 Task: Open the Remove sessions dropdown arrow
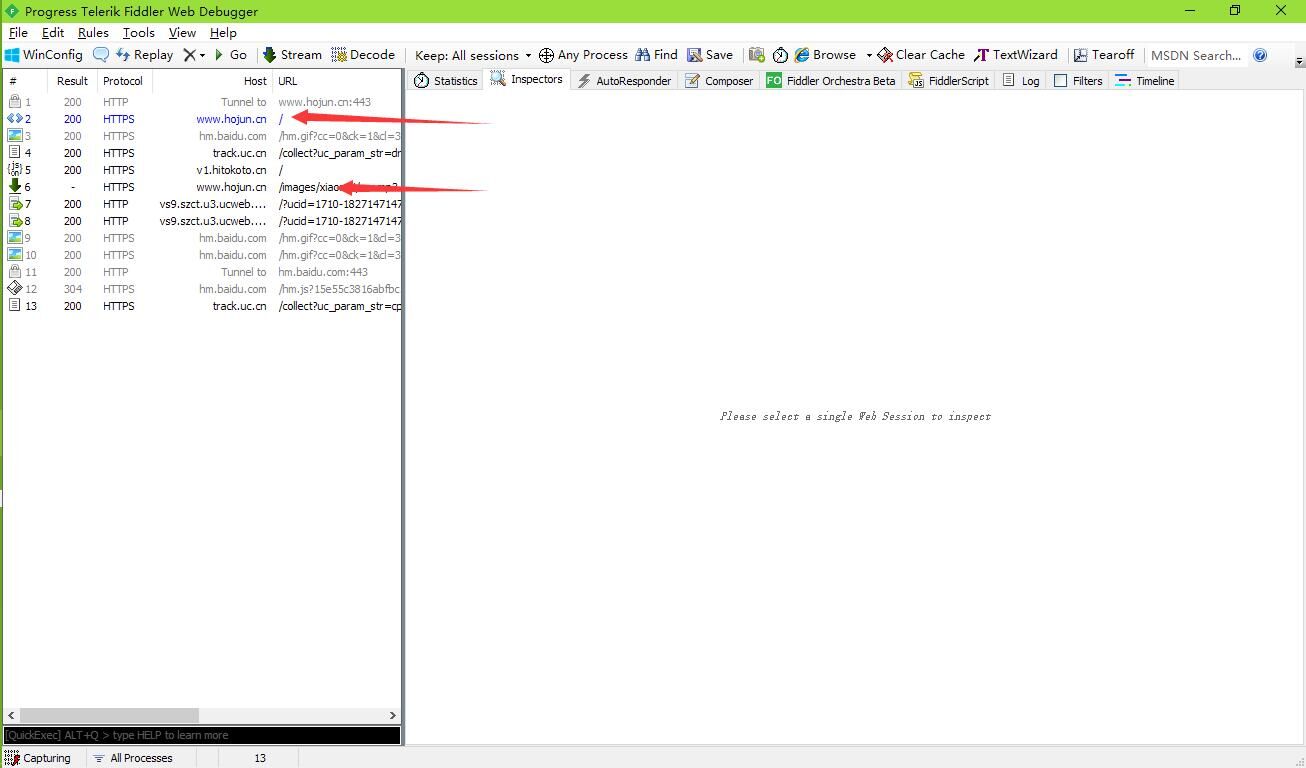click(x=202, y=56)
